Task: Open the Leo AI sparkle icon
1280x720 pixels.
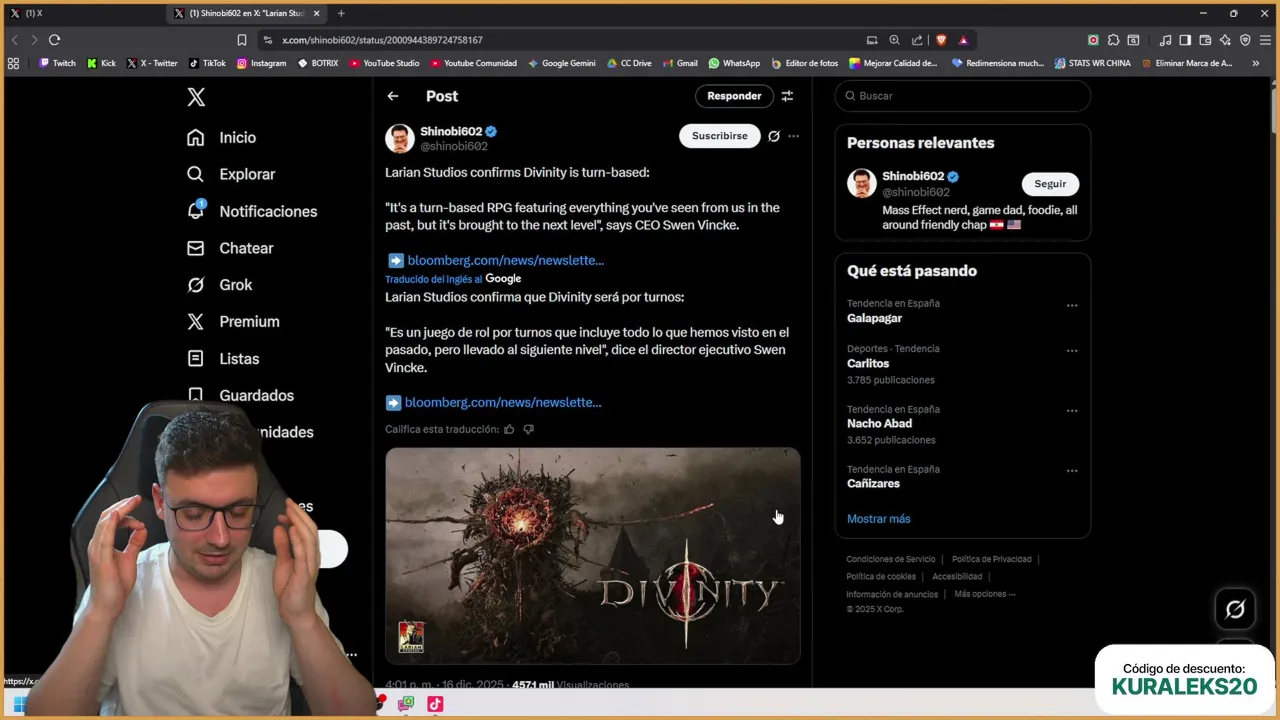Action: click(1225, 40)
